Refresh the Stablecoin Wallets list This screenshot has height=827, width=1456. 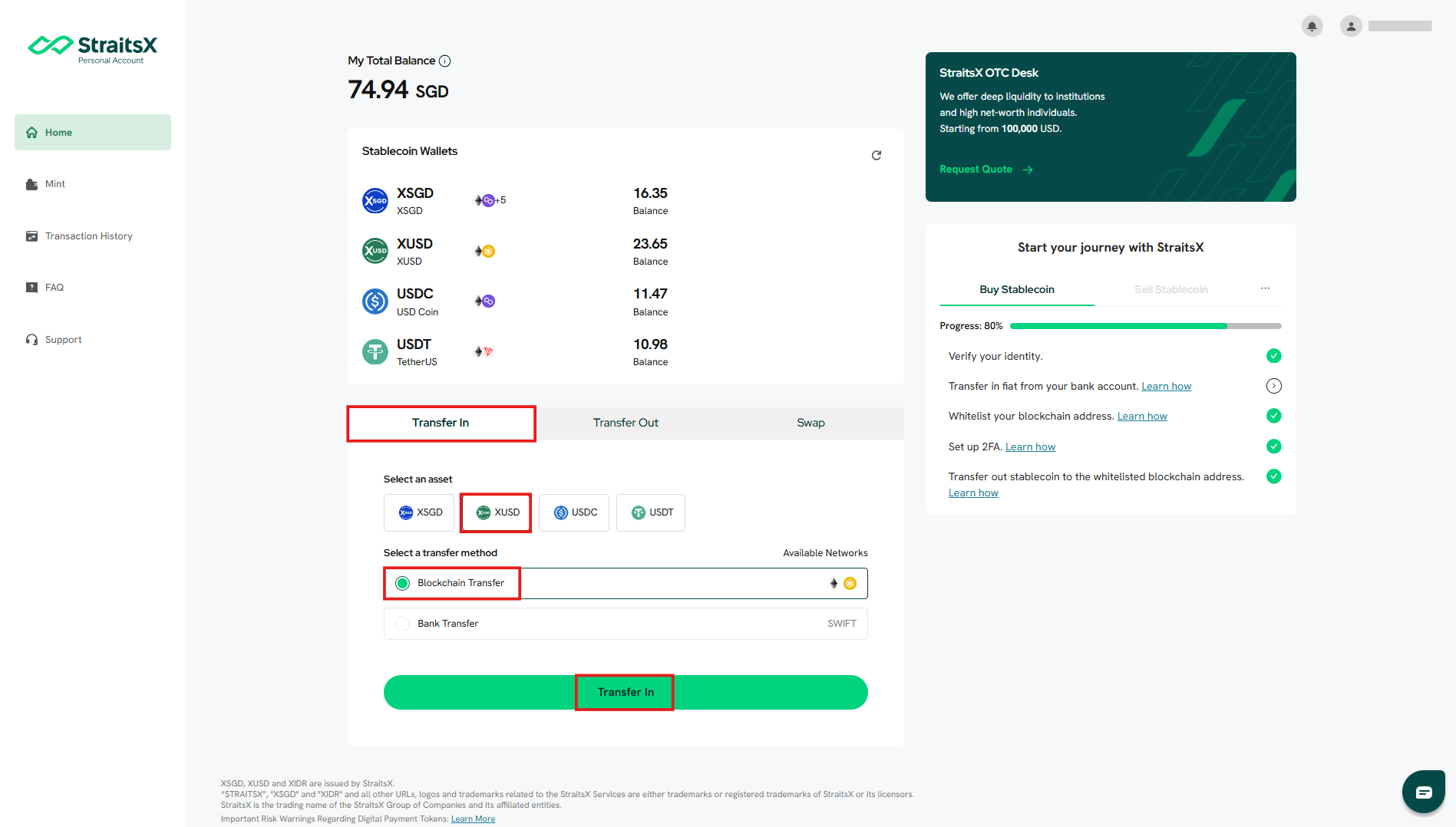click(x=877, y=156)
